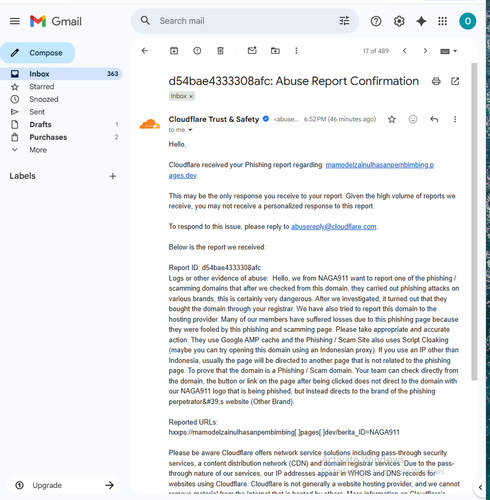Delete the email with the trash icon
The image size is (490, 500).
[220, 51]
